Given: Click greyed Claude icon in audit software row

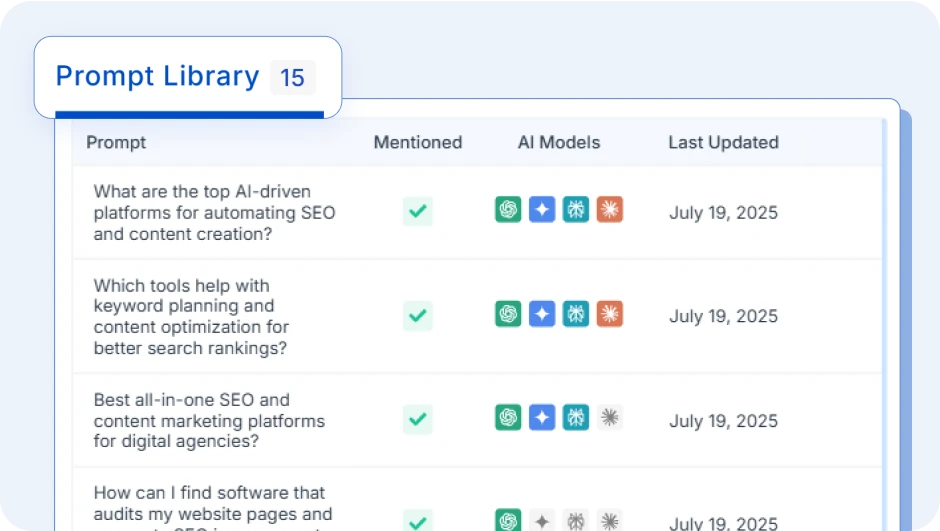Looking at the screenshot, I should [x=610, y=520].
